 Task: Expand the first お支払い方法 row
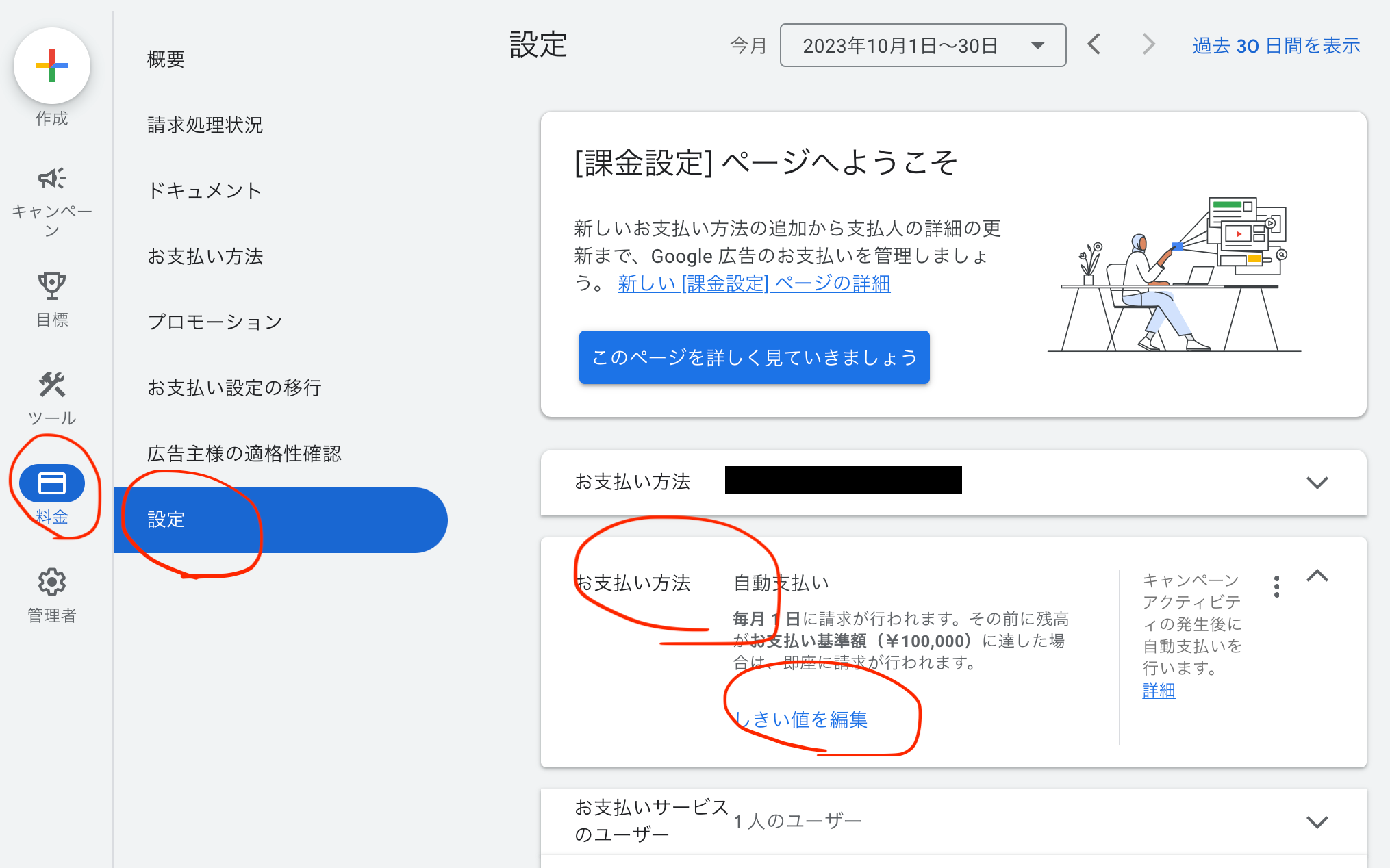point(1317,483)
